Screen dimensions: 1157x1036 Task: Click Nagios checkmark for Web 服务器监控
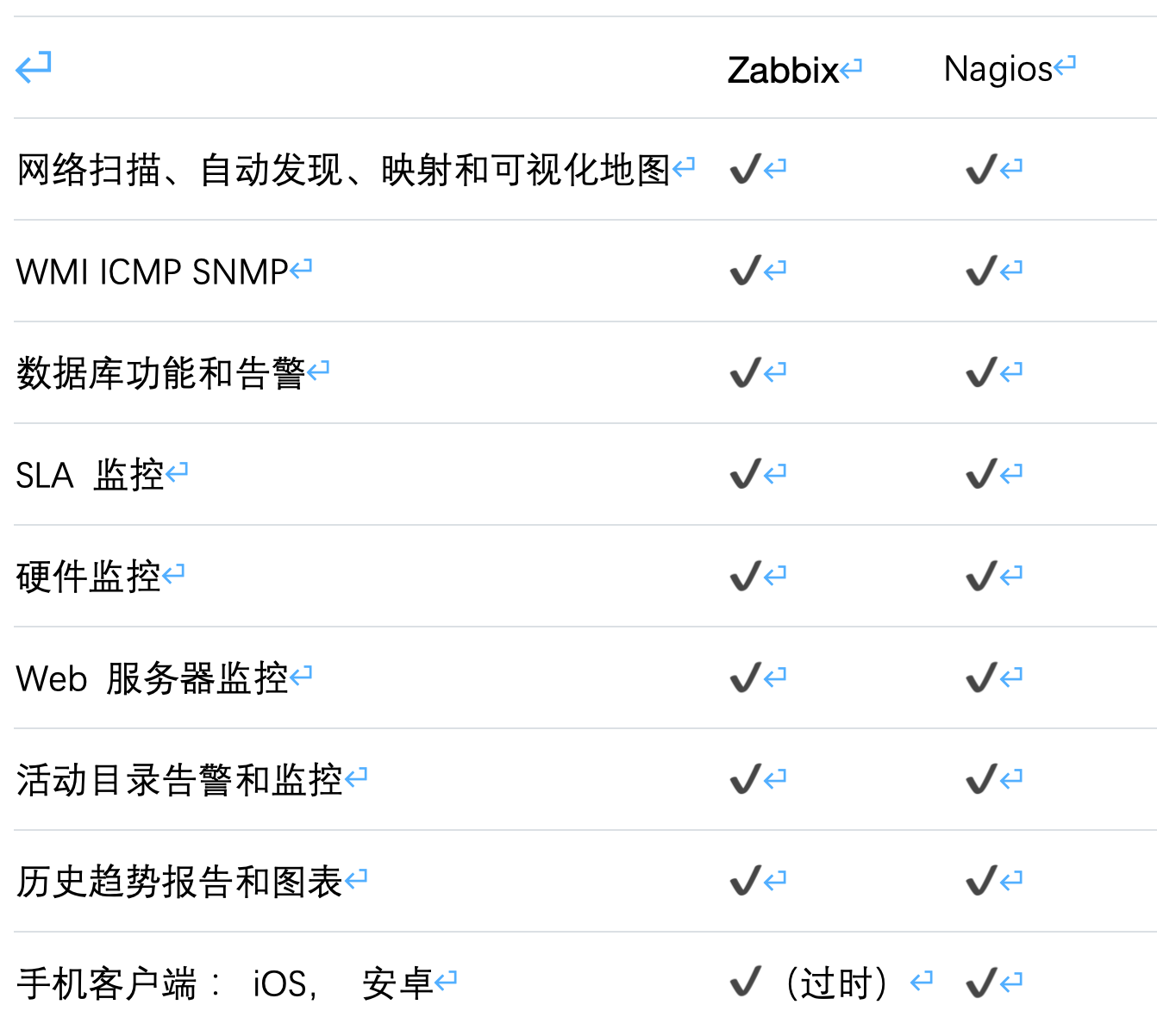coord(981,677)
